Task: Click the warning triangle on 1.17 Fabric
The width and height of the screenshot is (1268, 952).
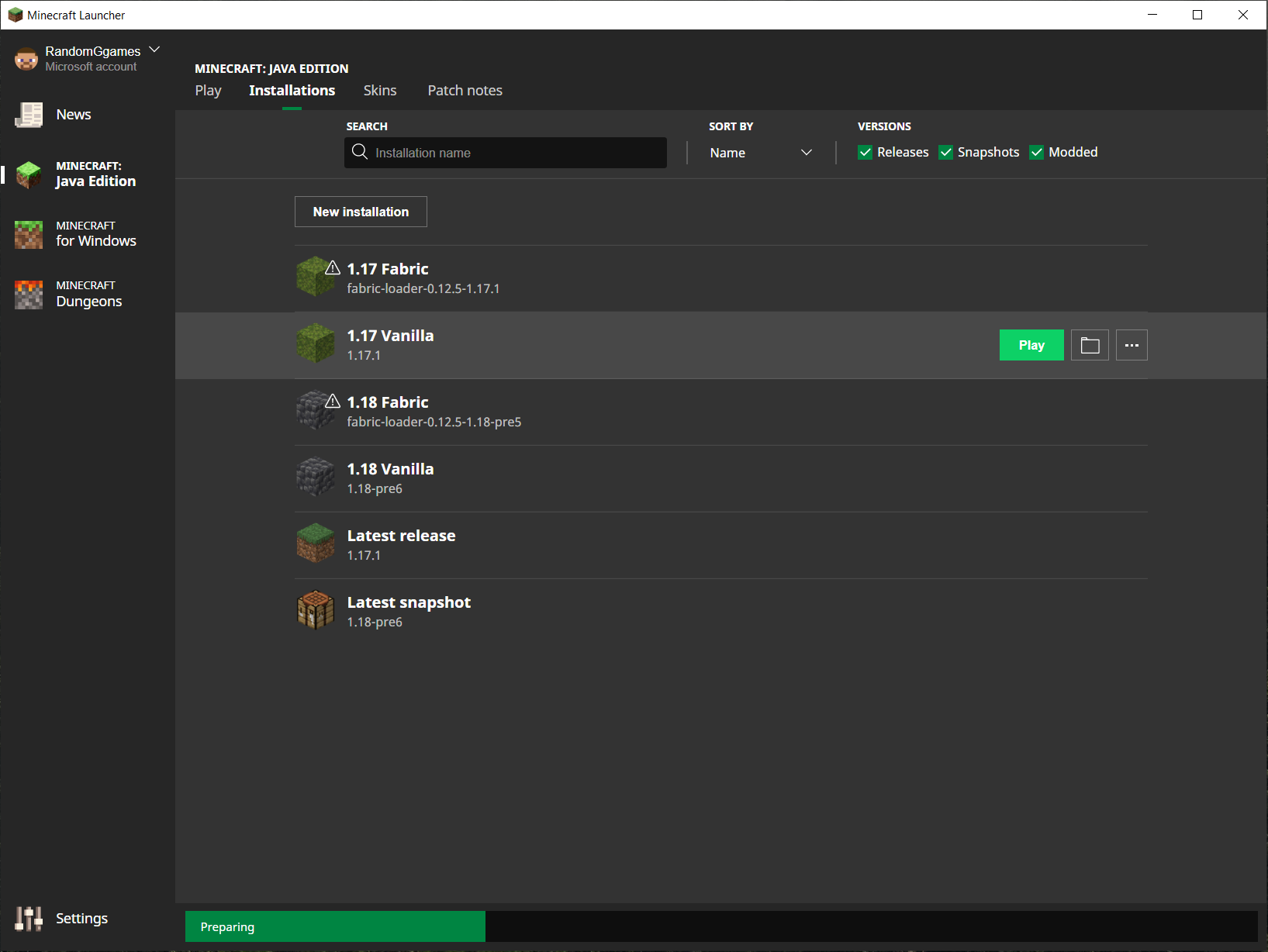Action: click(x=333, y=267)
